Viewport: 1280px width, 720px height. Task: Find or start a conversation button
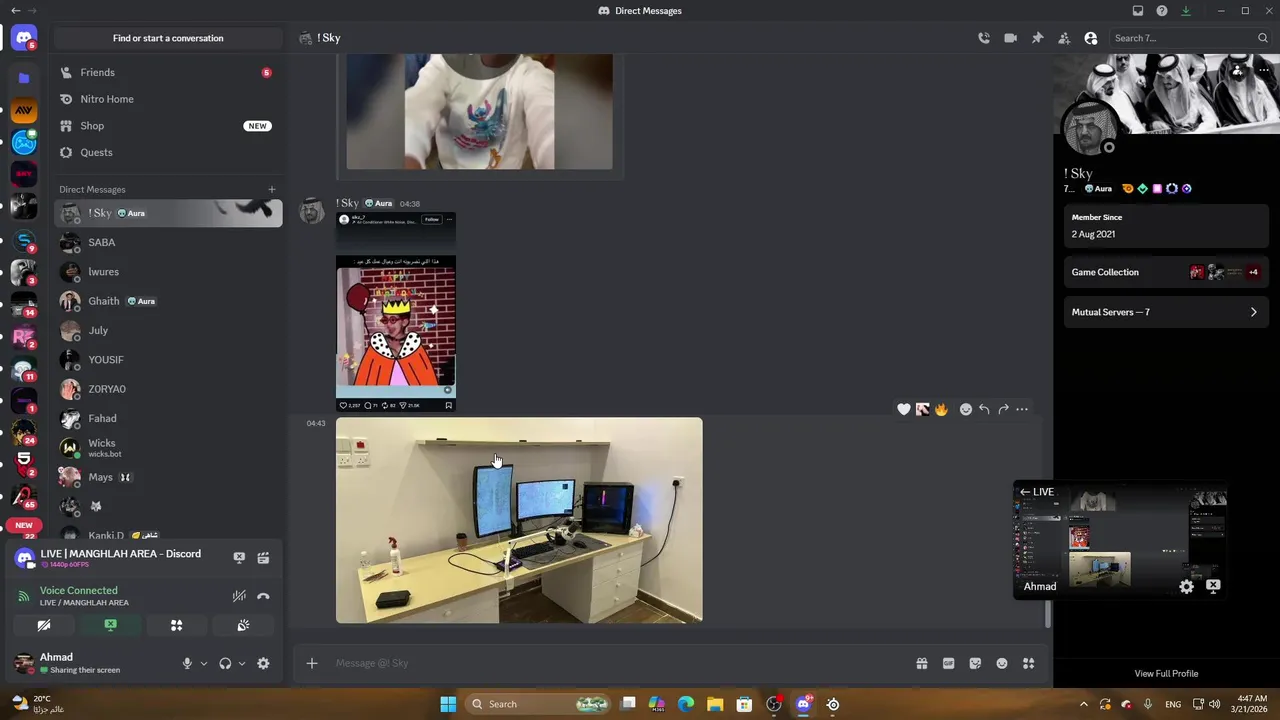pos(168,38)
